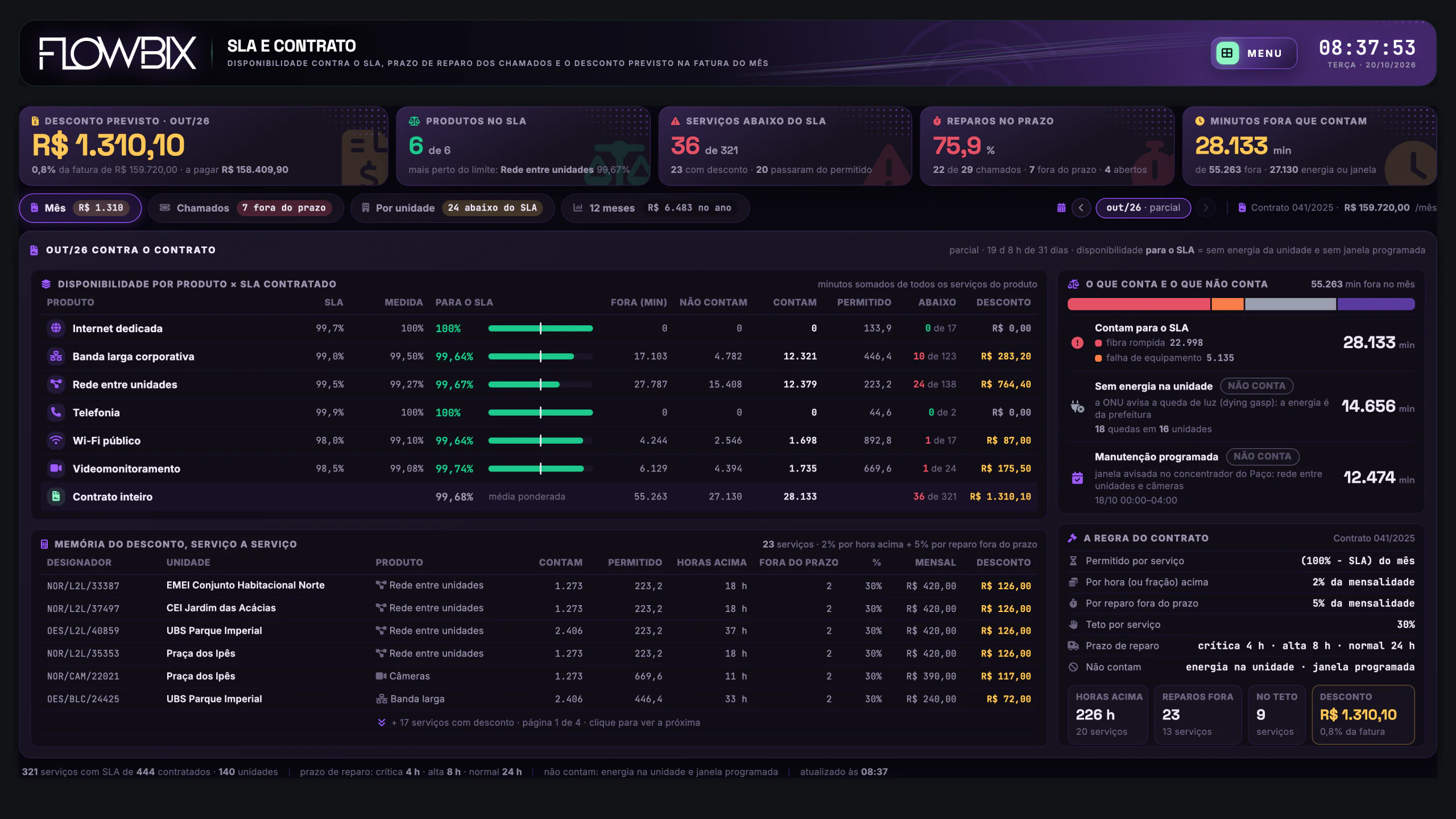Click the red alert icon by Contam para o SLA

click(x=1077, y=342)
